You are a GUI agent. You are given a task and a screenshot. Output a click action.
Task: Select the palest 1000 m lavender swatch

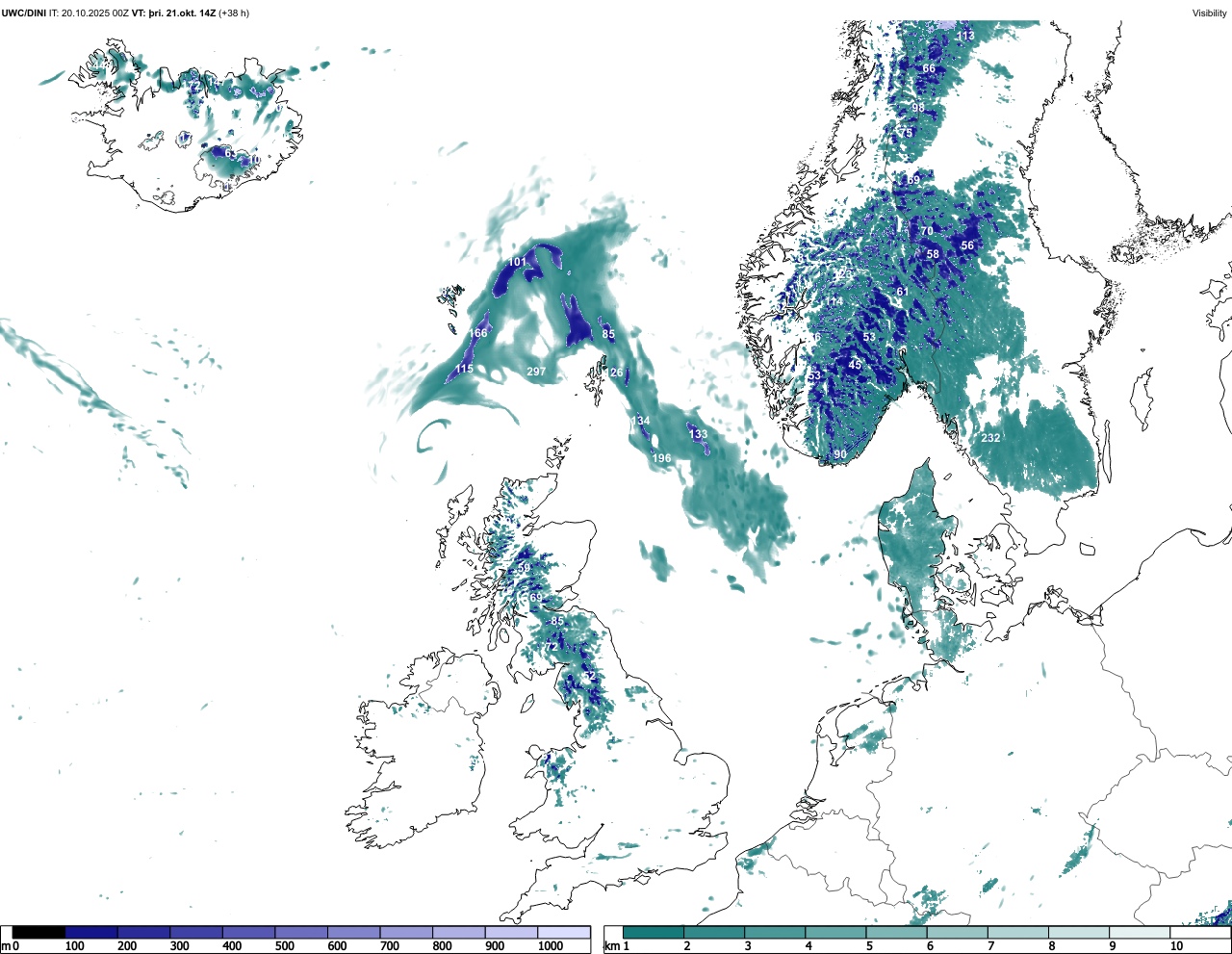(x=563, y=933)
